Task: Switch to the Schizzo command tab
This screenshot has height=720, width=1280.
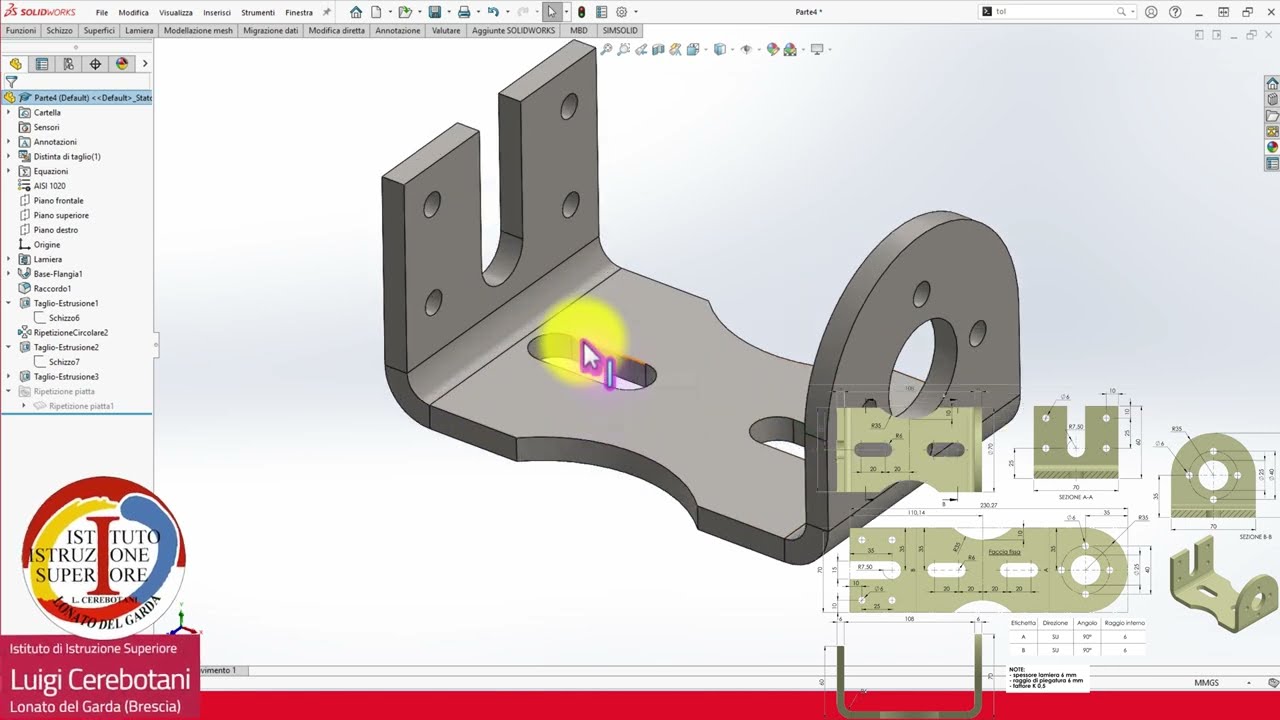Action: (59, 31)
